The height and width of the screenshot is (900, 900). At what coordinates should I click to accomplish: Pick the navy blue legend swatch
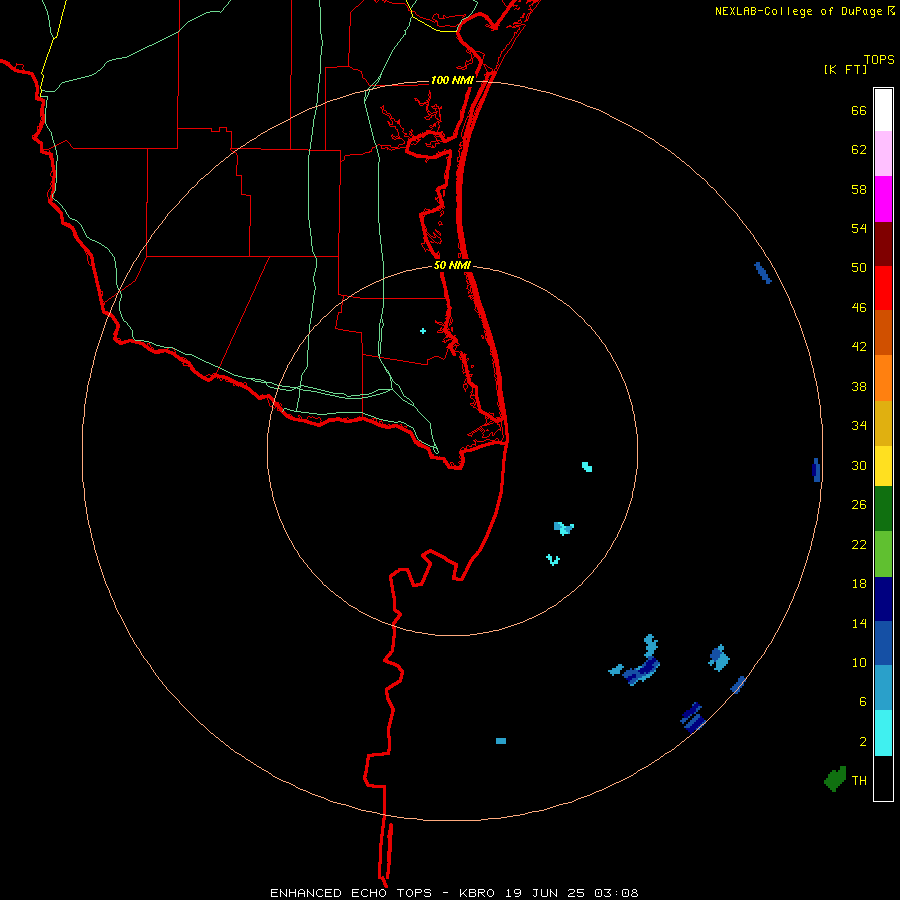[x=883, y=599]
